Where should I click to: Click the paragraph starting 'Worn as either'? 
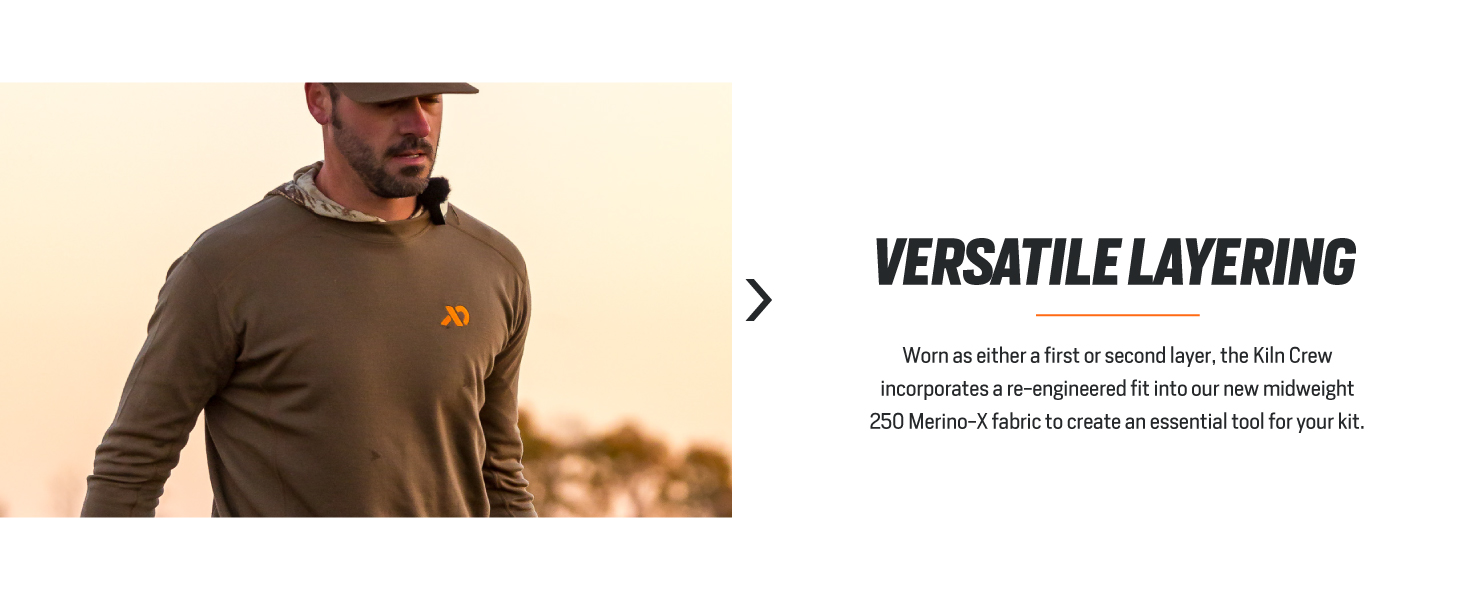point(1117,388)
